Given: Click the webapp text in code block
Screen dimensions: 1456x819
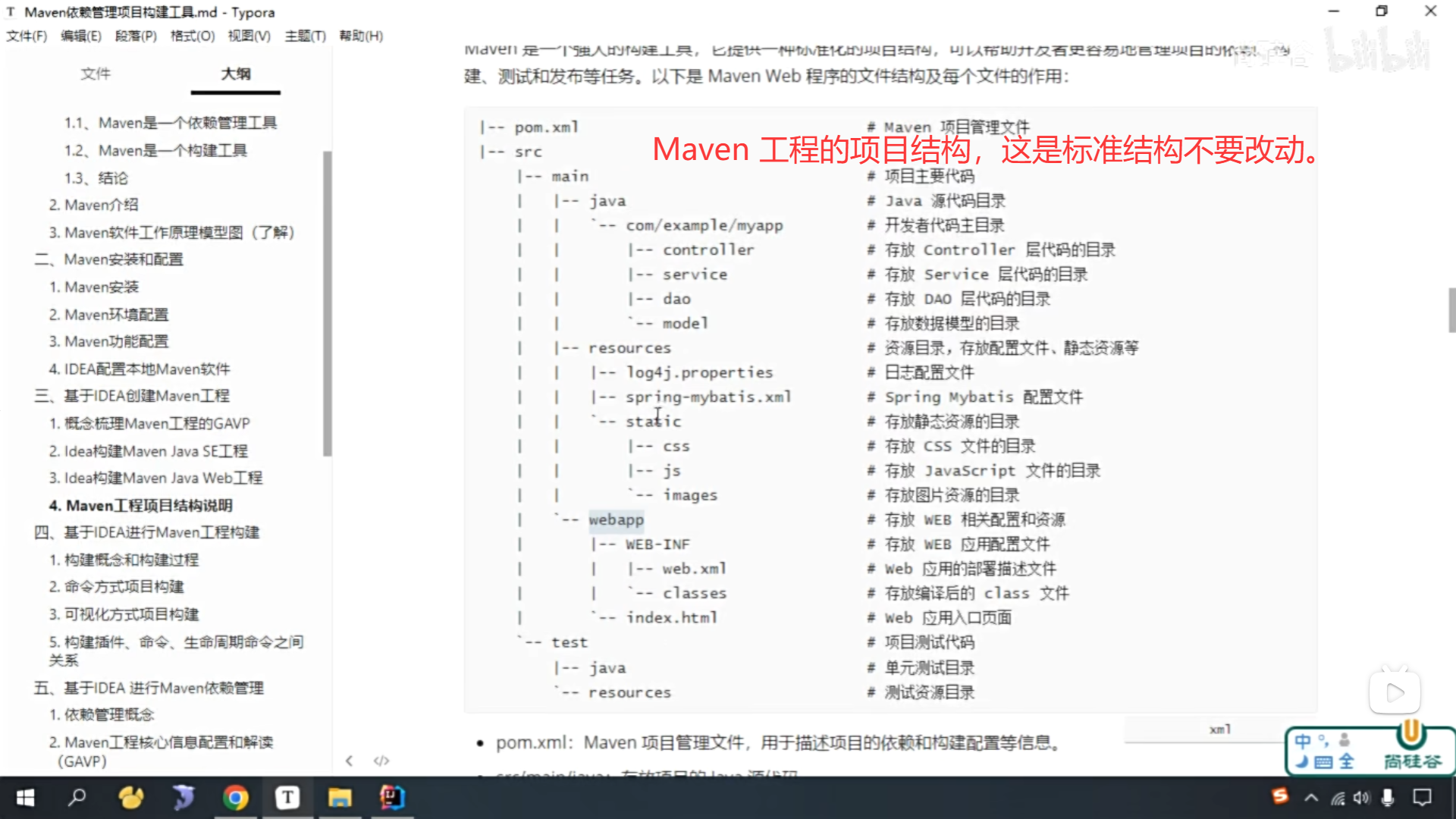Looking at the screenshot, I should click(616, 519).
